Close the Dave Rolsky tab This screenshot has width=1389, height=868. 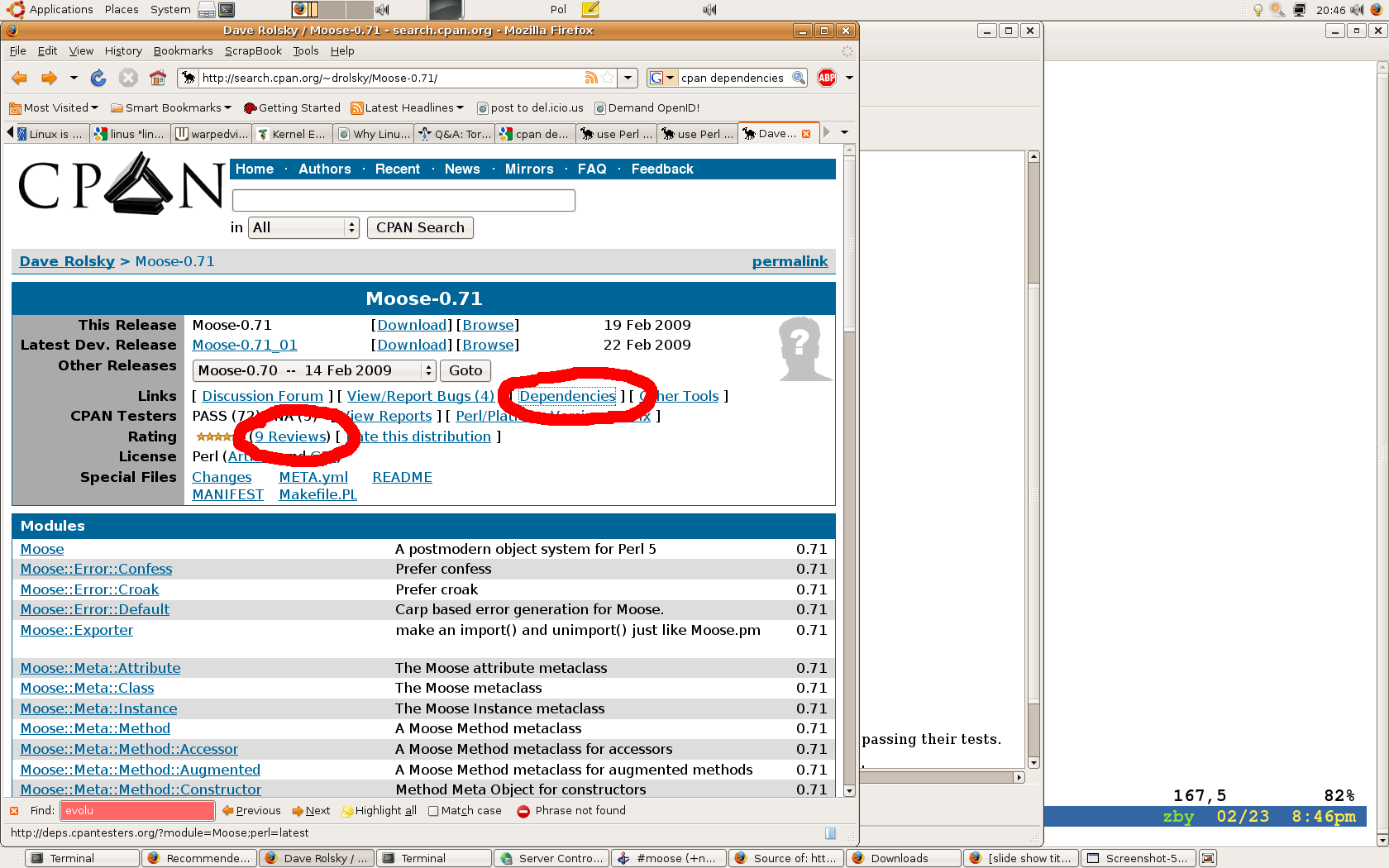pyautogui.click(x=806, y=134)
